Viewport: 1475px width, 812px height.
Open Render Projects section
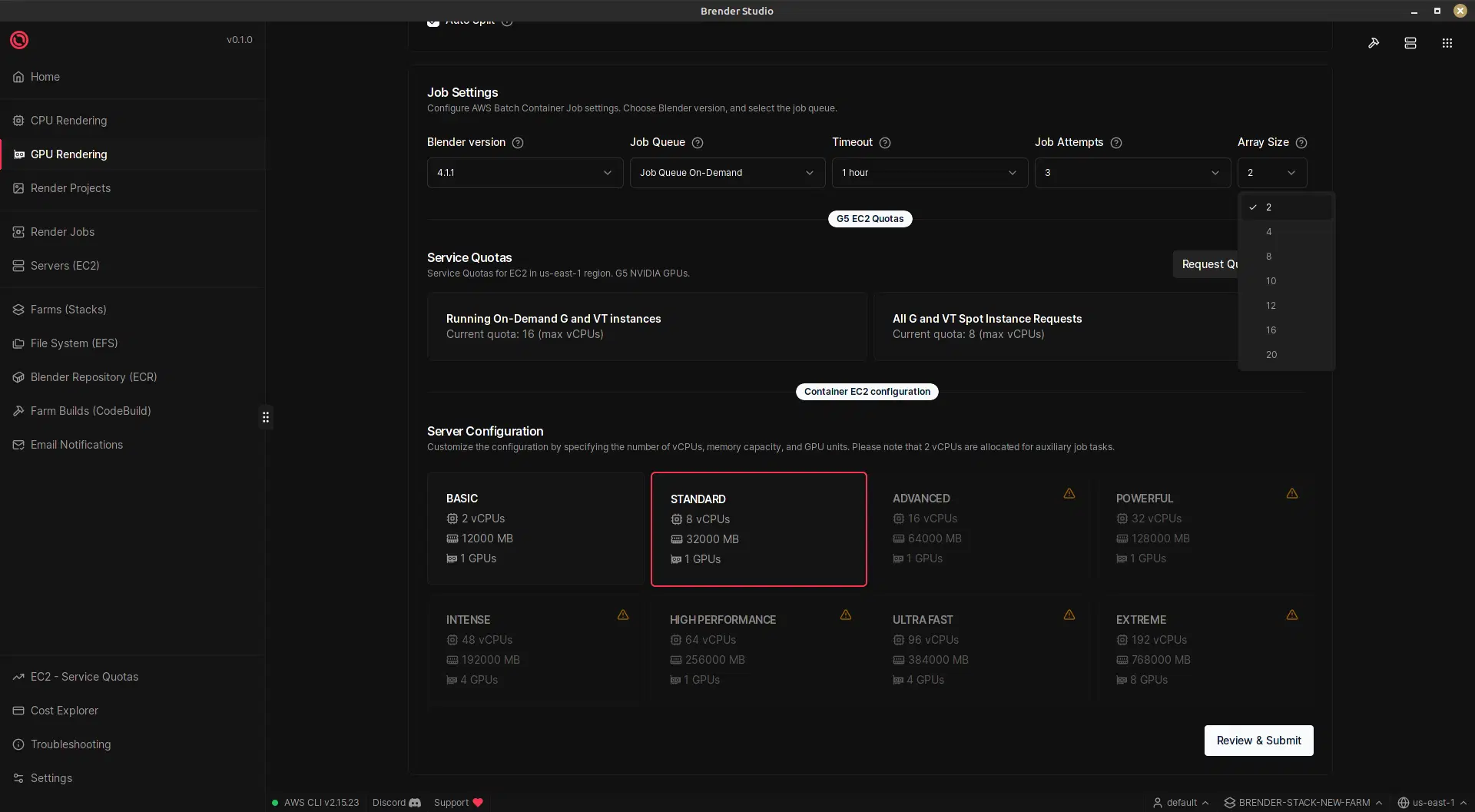tap(70, 187)
